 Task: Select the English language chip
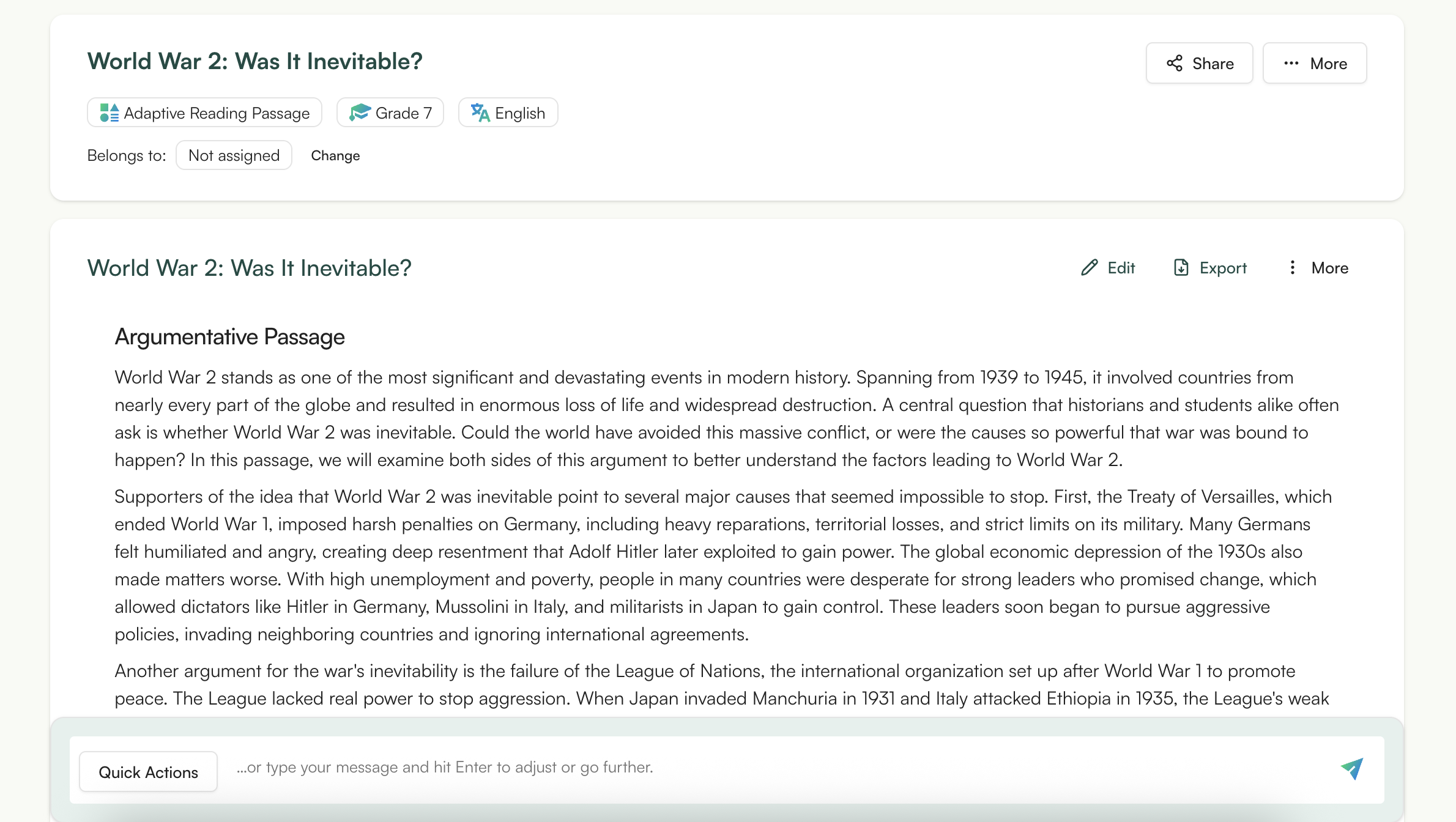[508, 113]
